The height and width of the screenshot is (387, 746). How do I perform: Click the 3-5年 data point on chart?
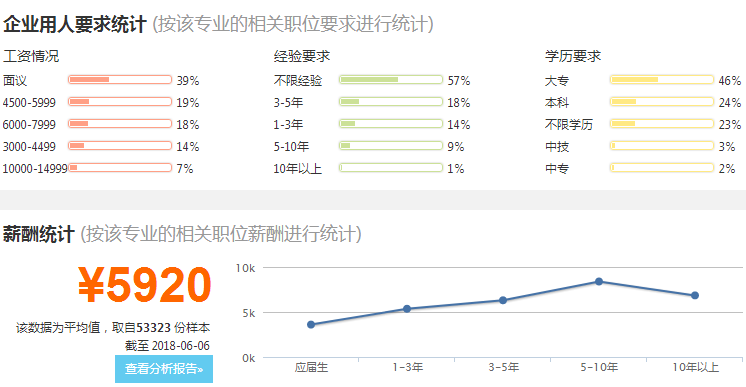[503, 300]
